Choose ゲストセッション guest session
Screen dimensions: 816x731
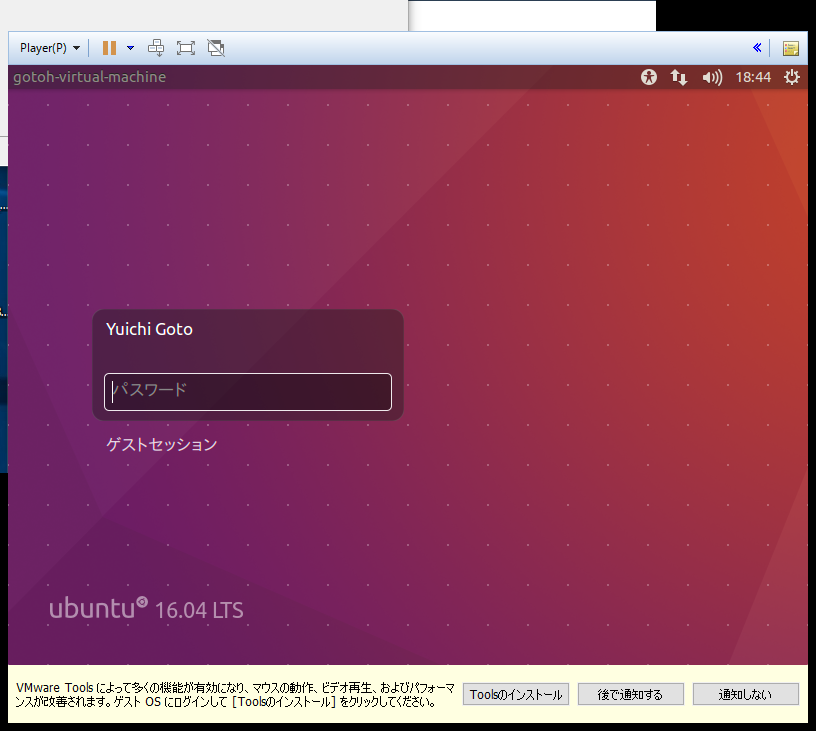coord(162,444)
